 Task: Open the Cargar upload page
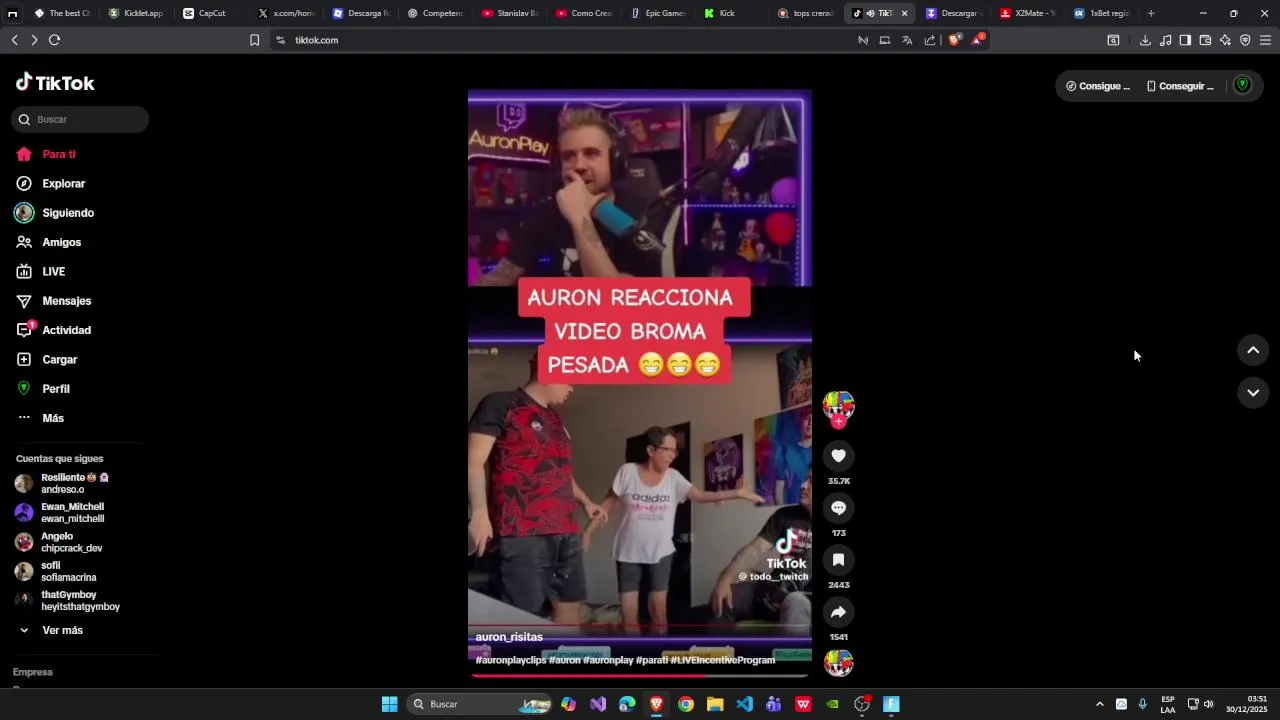tap(47, 359)
